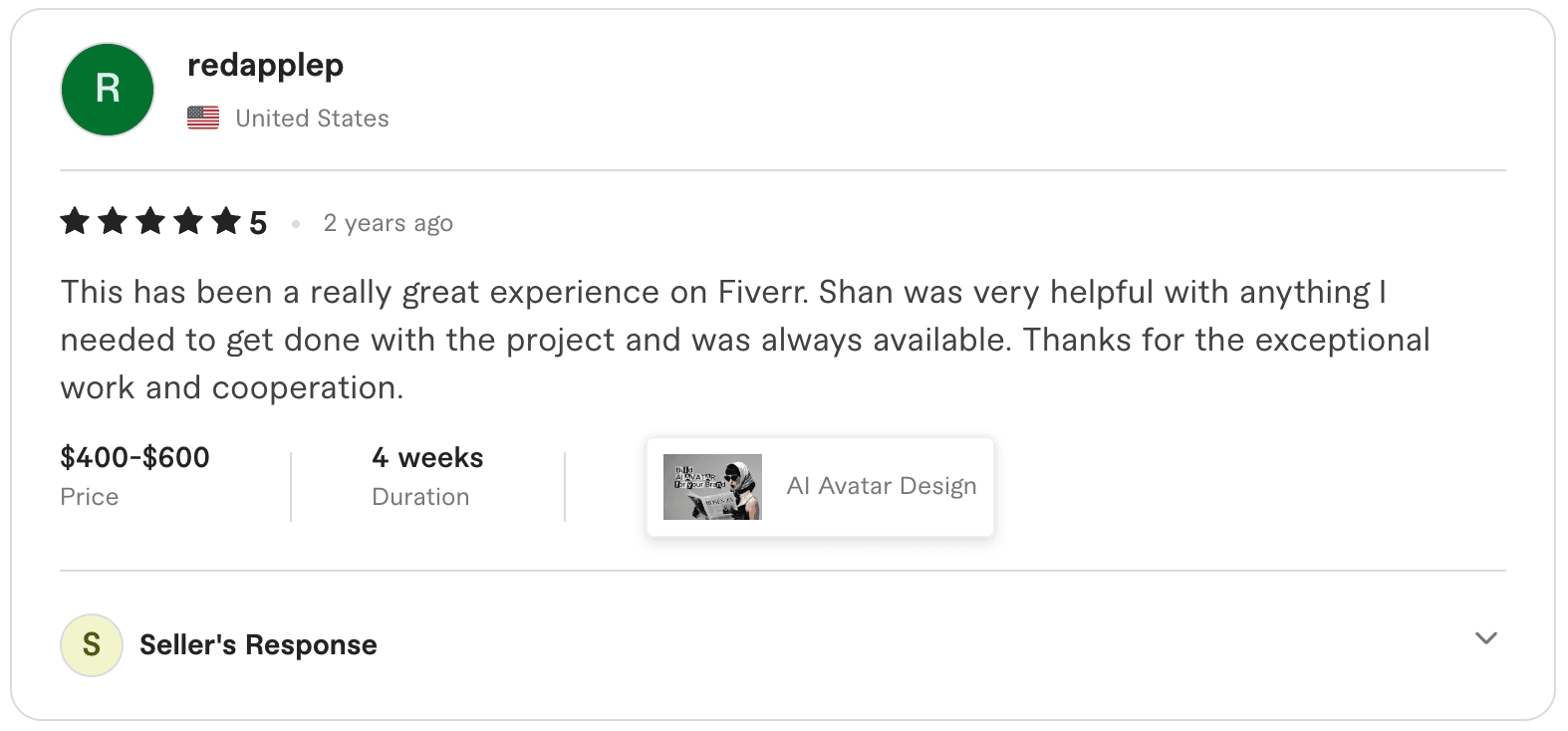Click the $400-$600 price value

(133, 457)
